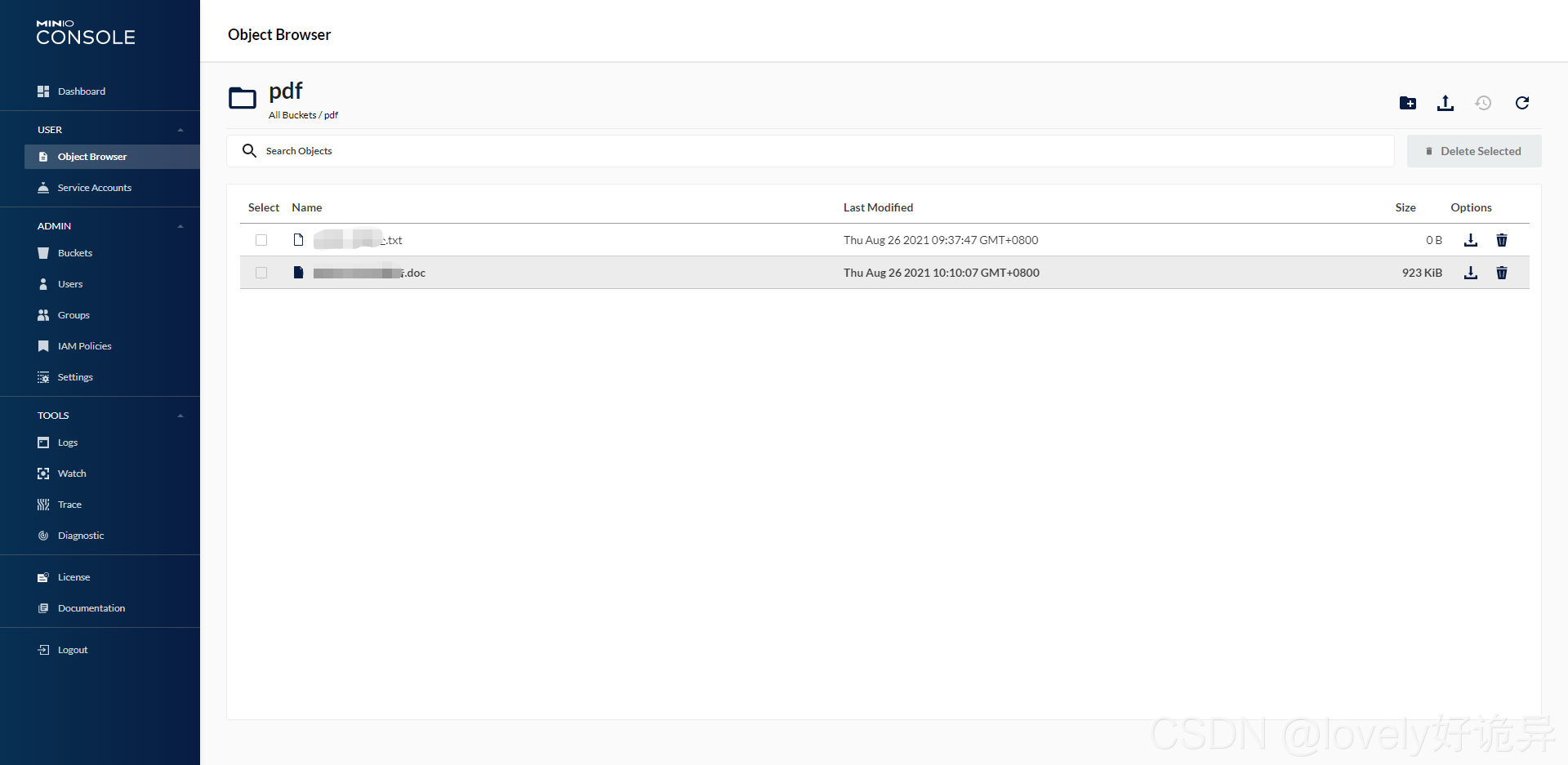The image size is (1568, 765).
Task: Tick the checkbox for the .txt file
Action: click(261, 240)
